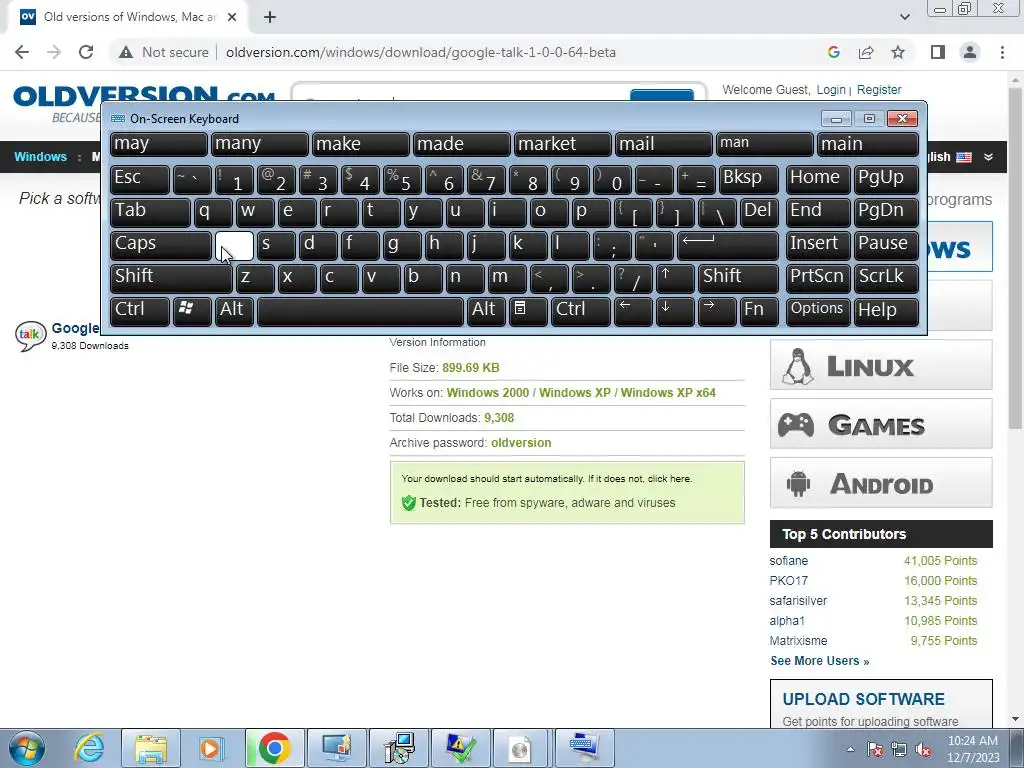Open the Chrome three-dot menu
The height and width of the screenshot is (768, 1024).
tap(1002, 52)
